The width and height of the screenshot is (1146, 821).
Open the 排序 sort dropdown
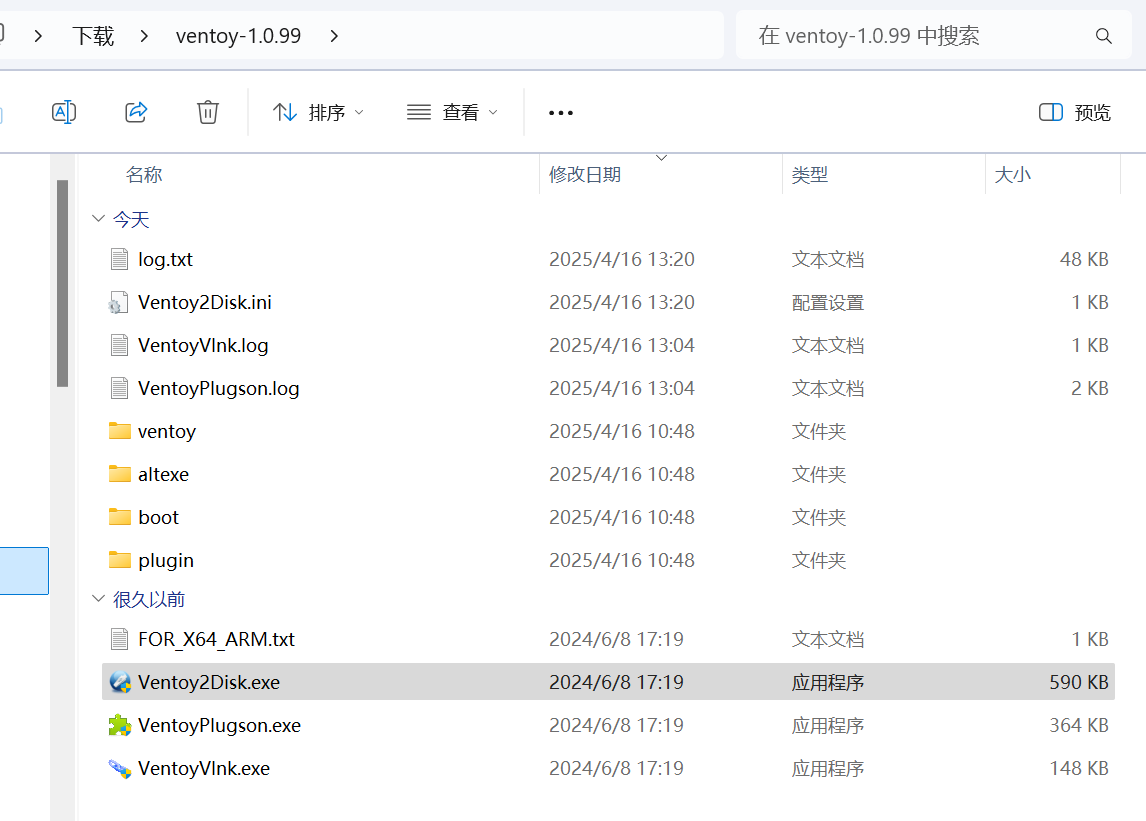tap(318, 113)
